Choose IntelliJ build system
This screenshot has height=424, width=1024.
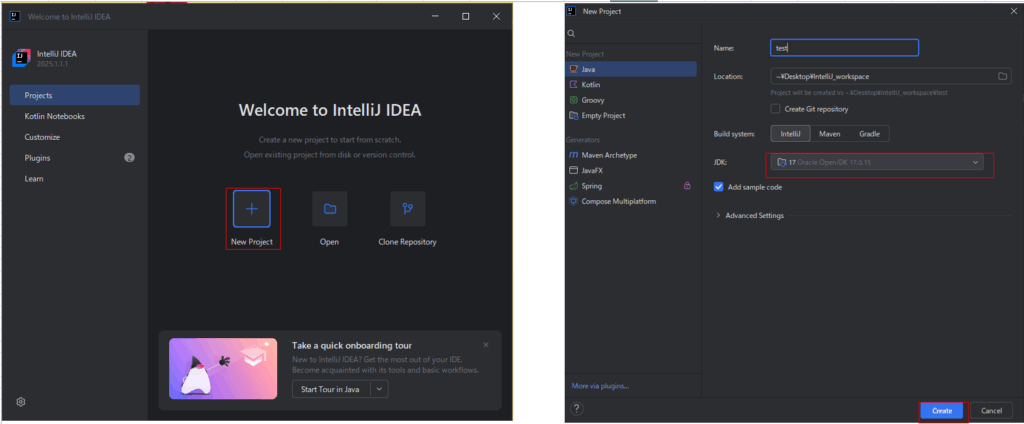(x=790, y=134)
